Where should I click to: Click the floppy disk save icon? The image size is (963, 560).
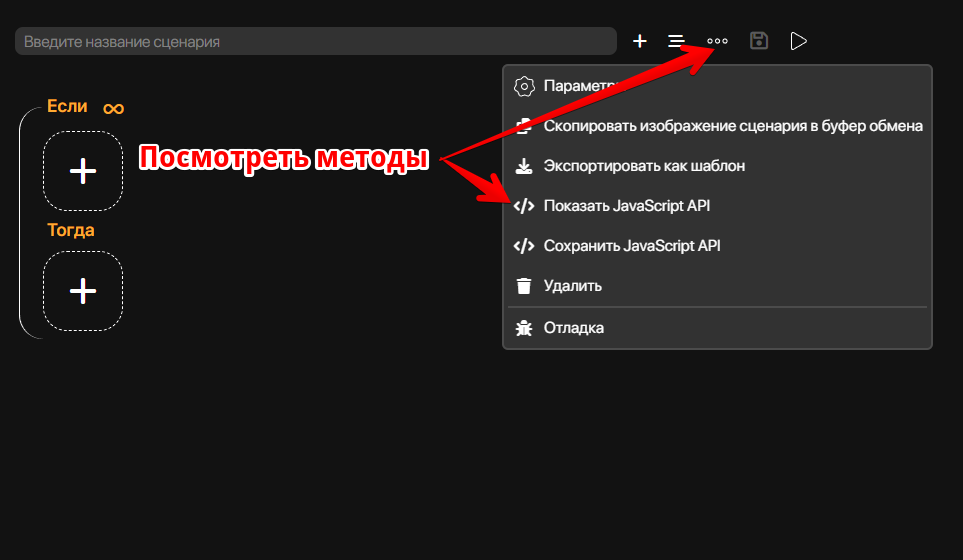759,41
